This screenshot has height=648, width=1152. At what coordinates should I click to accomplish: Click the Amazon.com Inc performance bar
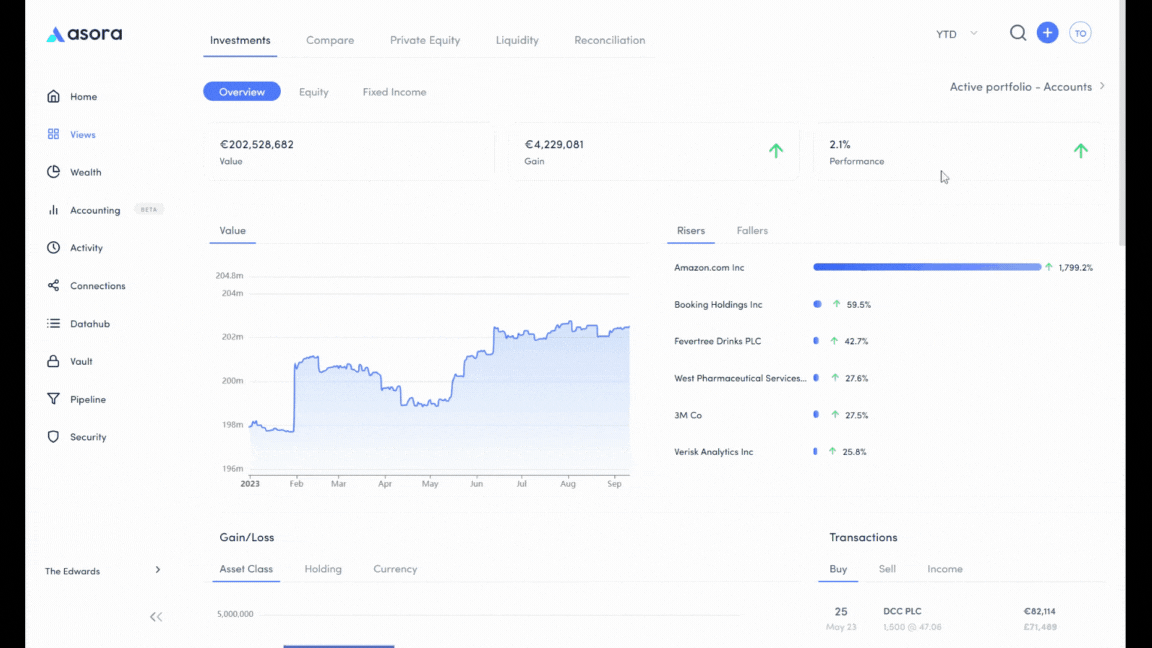click(926, 267)
